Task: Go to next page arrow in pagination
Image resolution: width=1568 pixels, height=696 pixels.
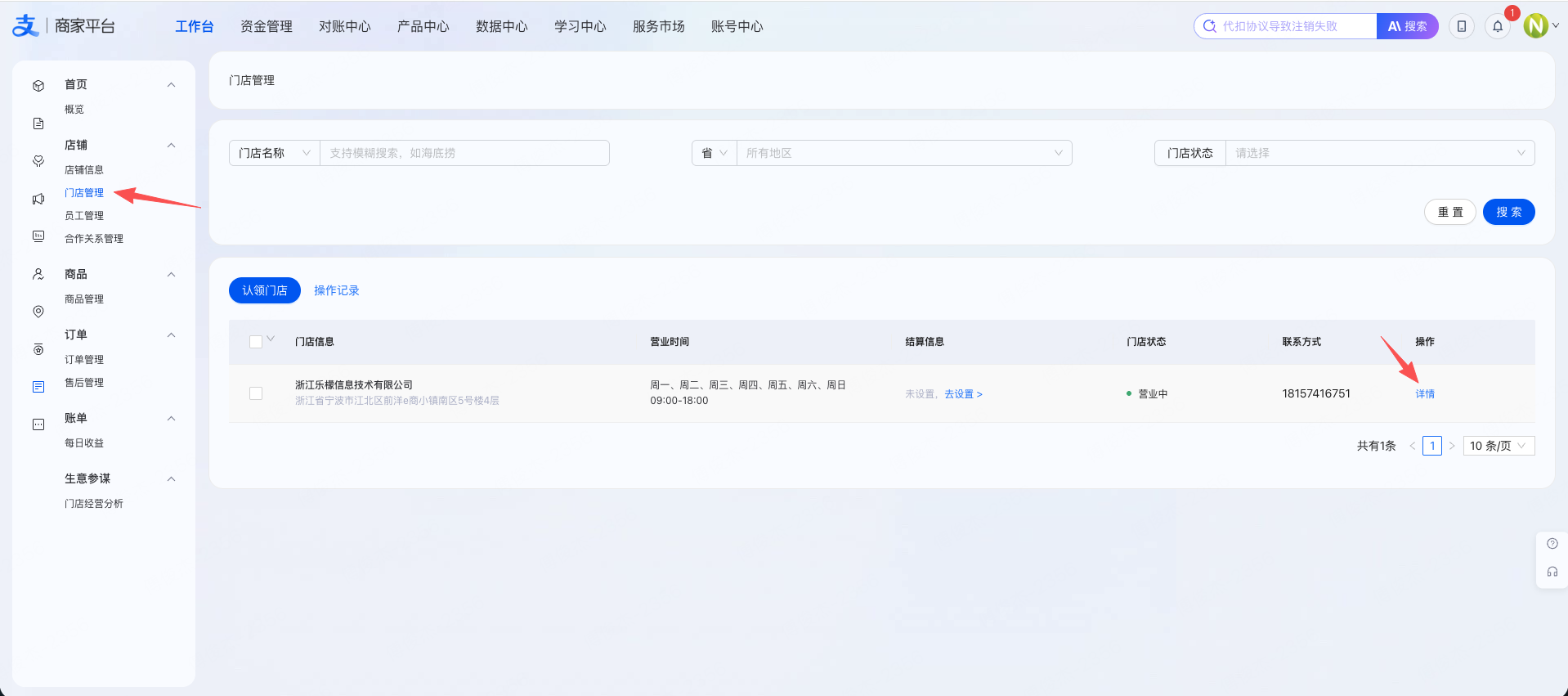Action: (x=1452, y=446)
